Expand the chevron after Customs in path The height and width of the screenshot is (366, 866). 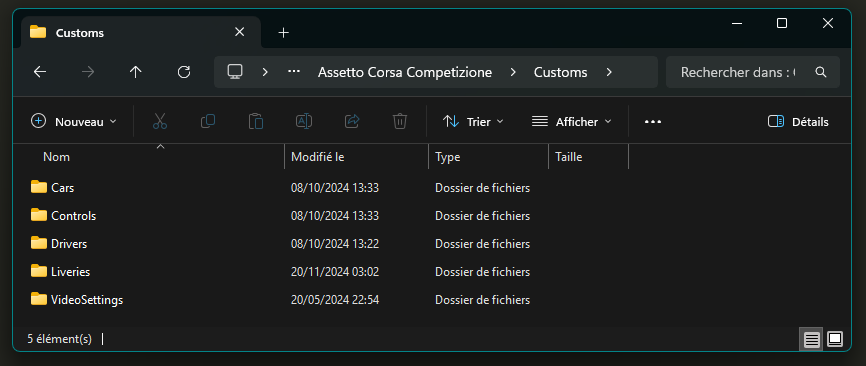click(x=609, y=72)
